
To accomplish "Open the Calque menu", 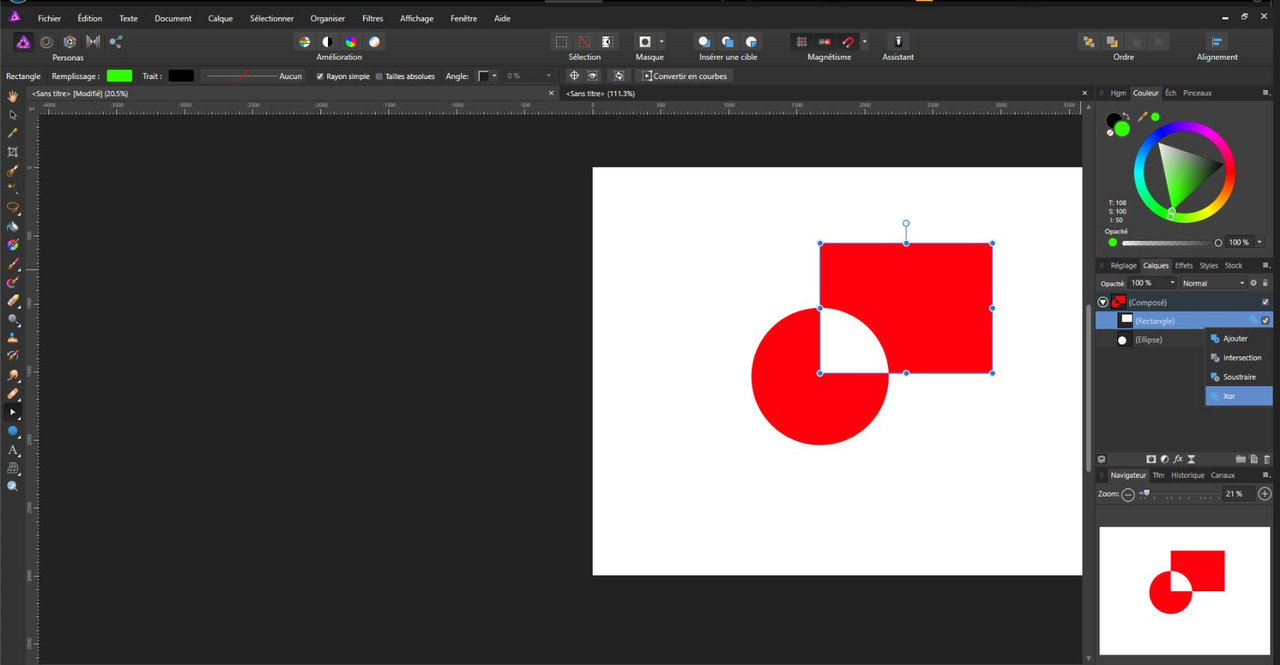I will tap(220, 18).
